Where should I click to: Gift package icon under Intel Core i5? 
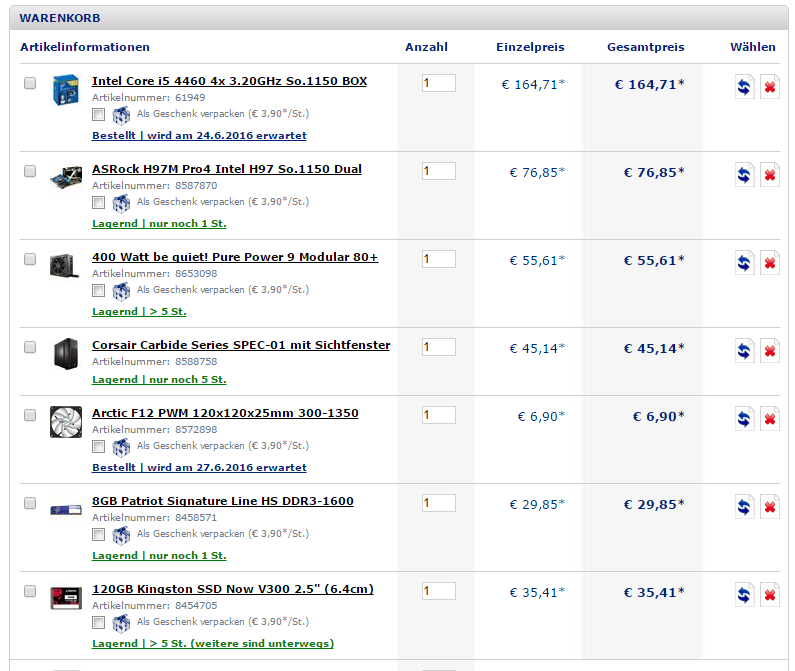(x=121, y=115)
